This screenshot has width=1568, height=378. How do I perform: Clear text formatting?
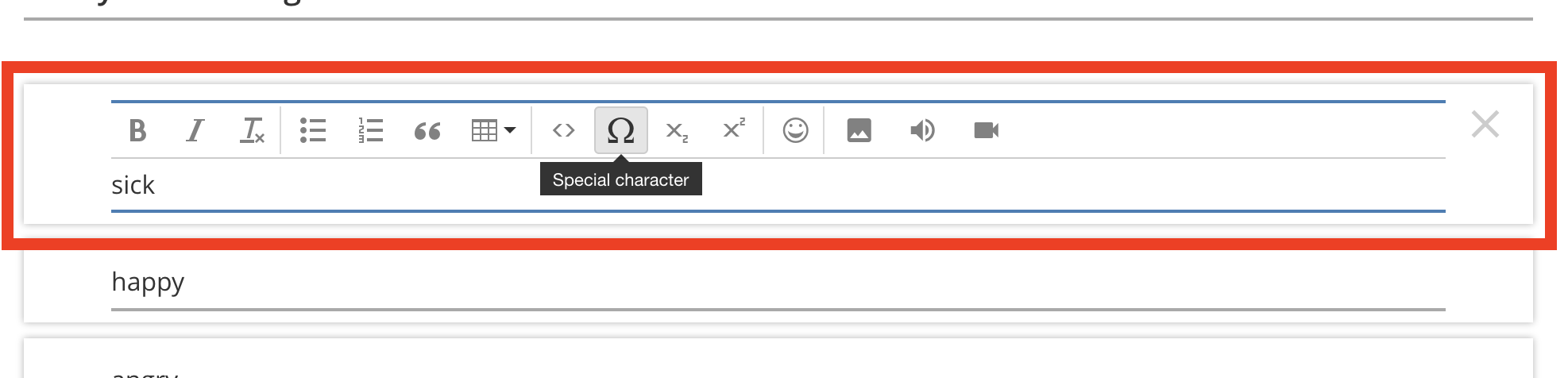tap(252, 130)
